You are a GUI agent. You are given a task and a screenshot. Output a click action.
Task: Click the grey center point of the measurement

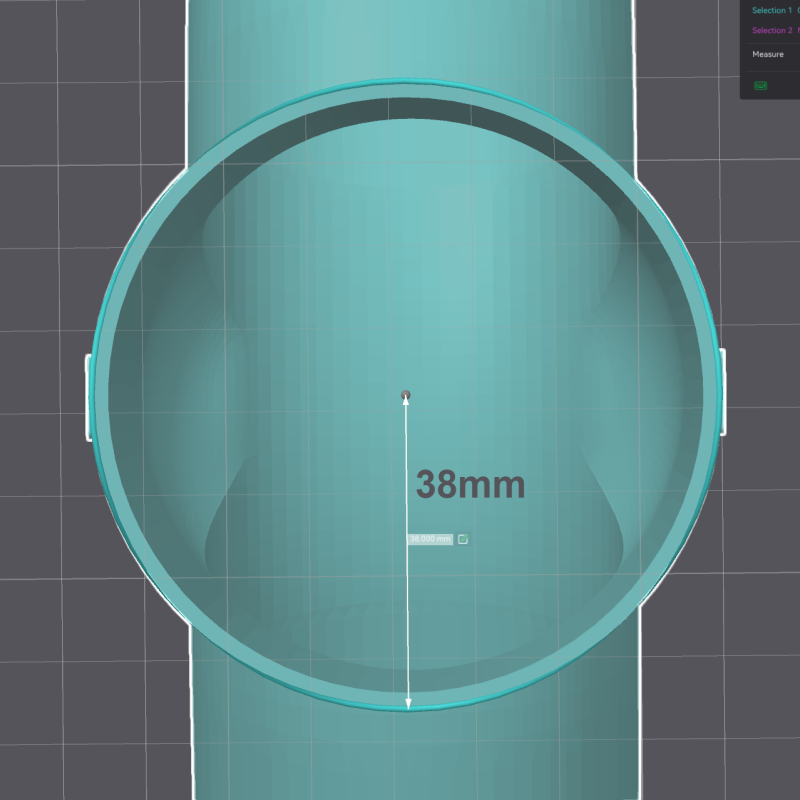405,396
